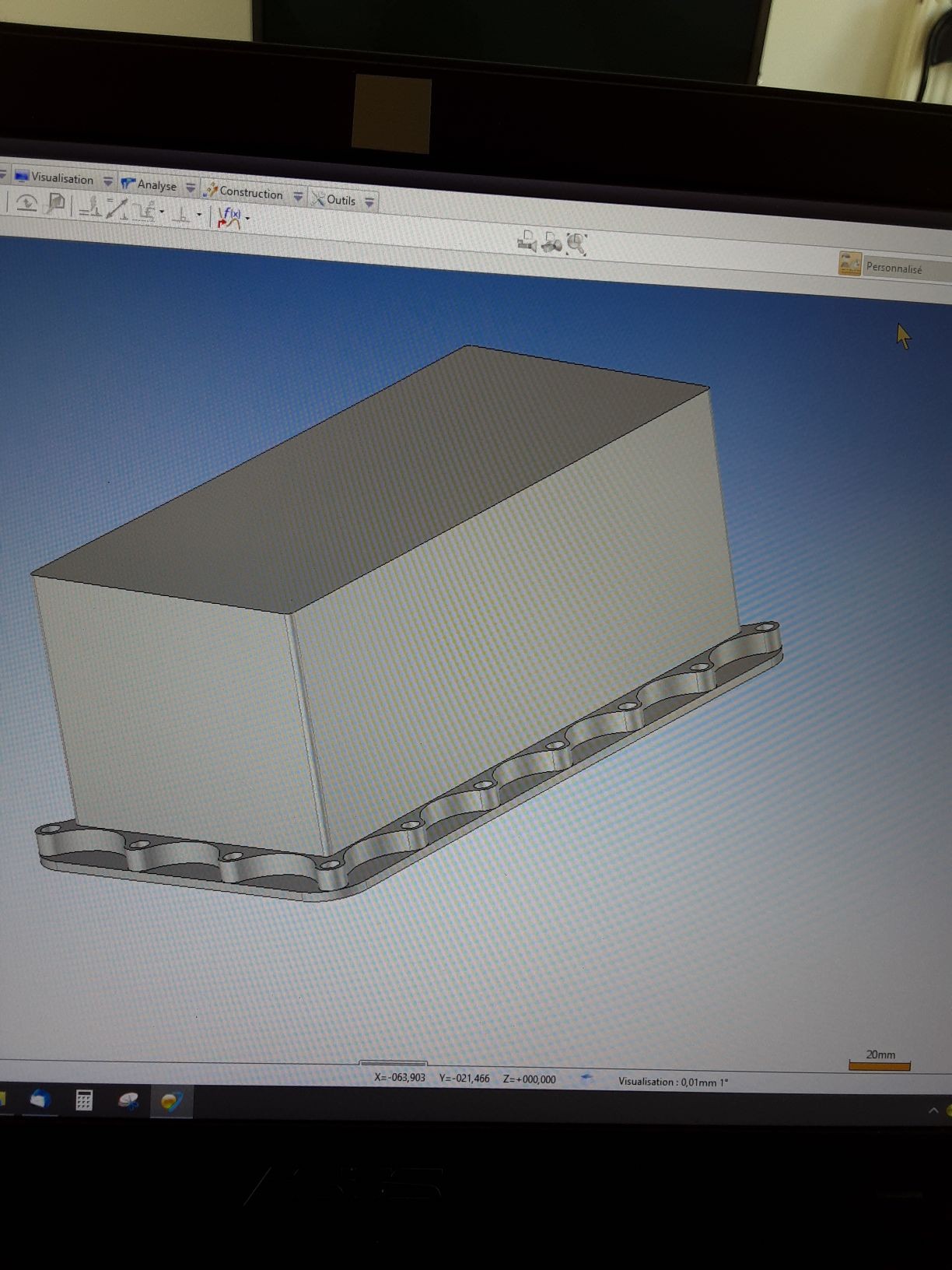
Task: Click the zoom-to-fit magnifier icon
Action: (576, 244)
